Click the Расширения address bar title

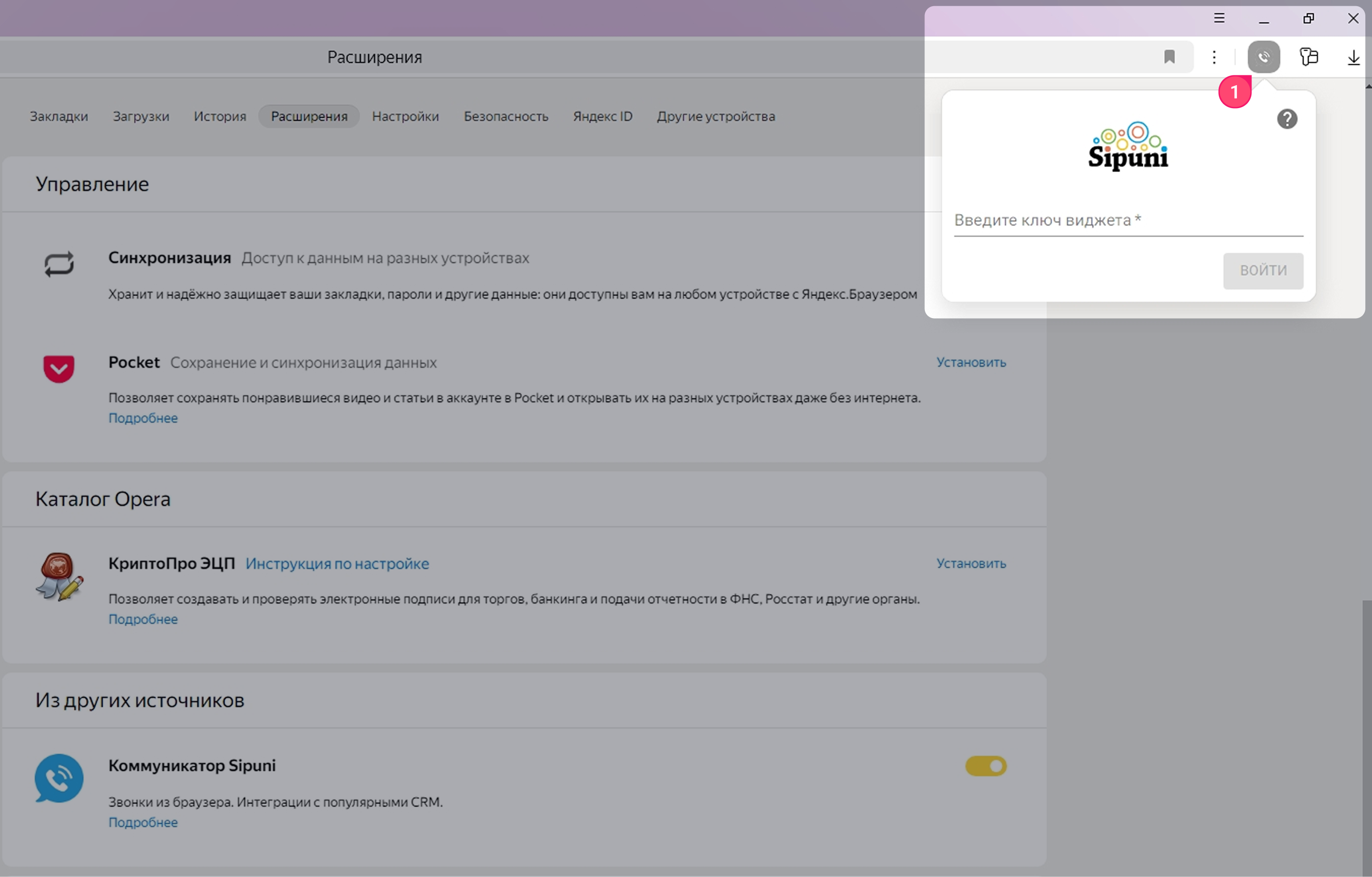click(x=374, y=57)
